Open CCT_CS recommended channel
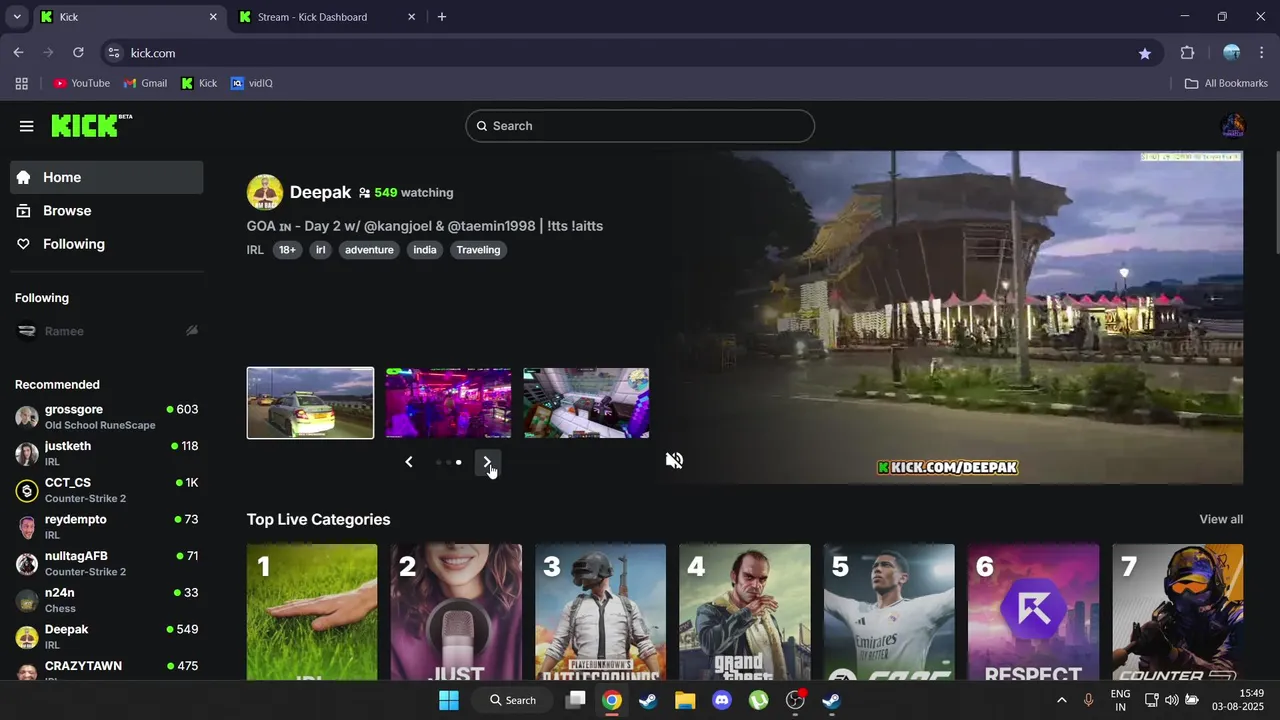This screenshot has height=720, width=1280. point(107,490)
